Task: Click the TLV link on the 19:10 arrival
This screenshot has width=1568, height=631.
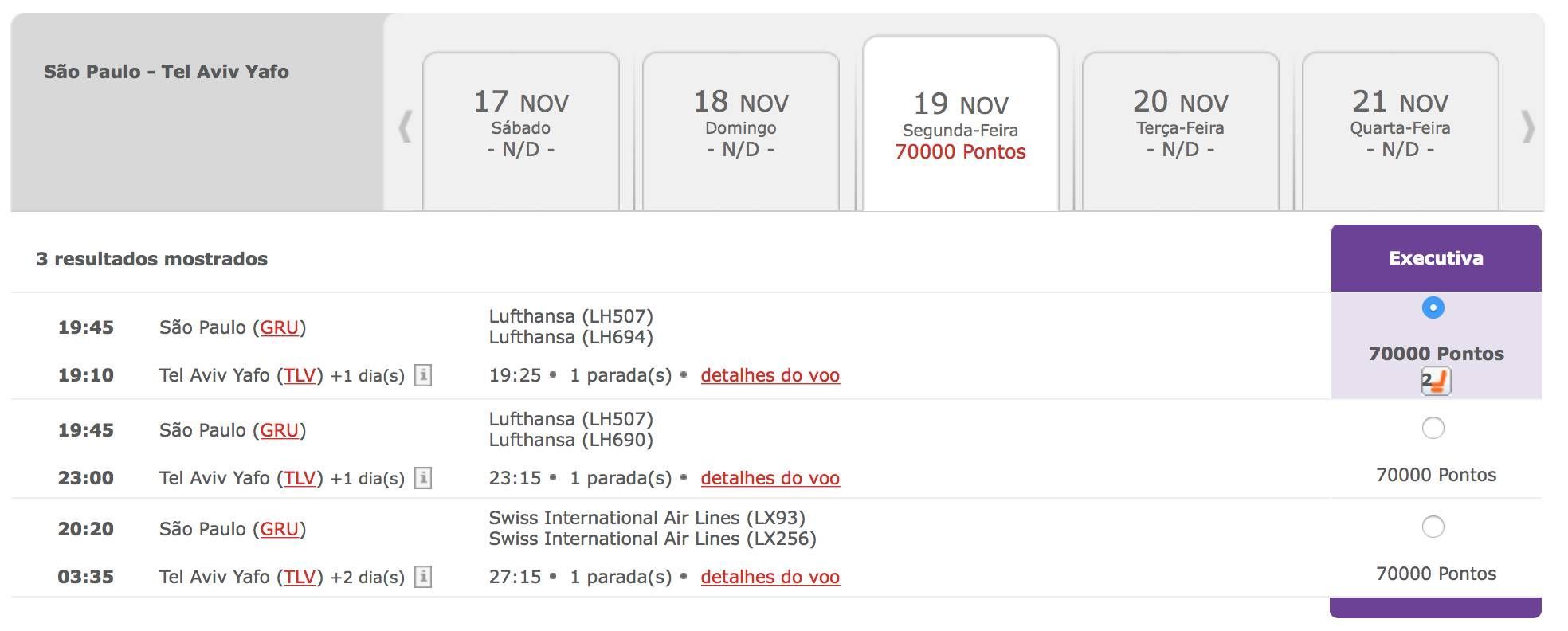Action: [300, 375]
